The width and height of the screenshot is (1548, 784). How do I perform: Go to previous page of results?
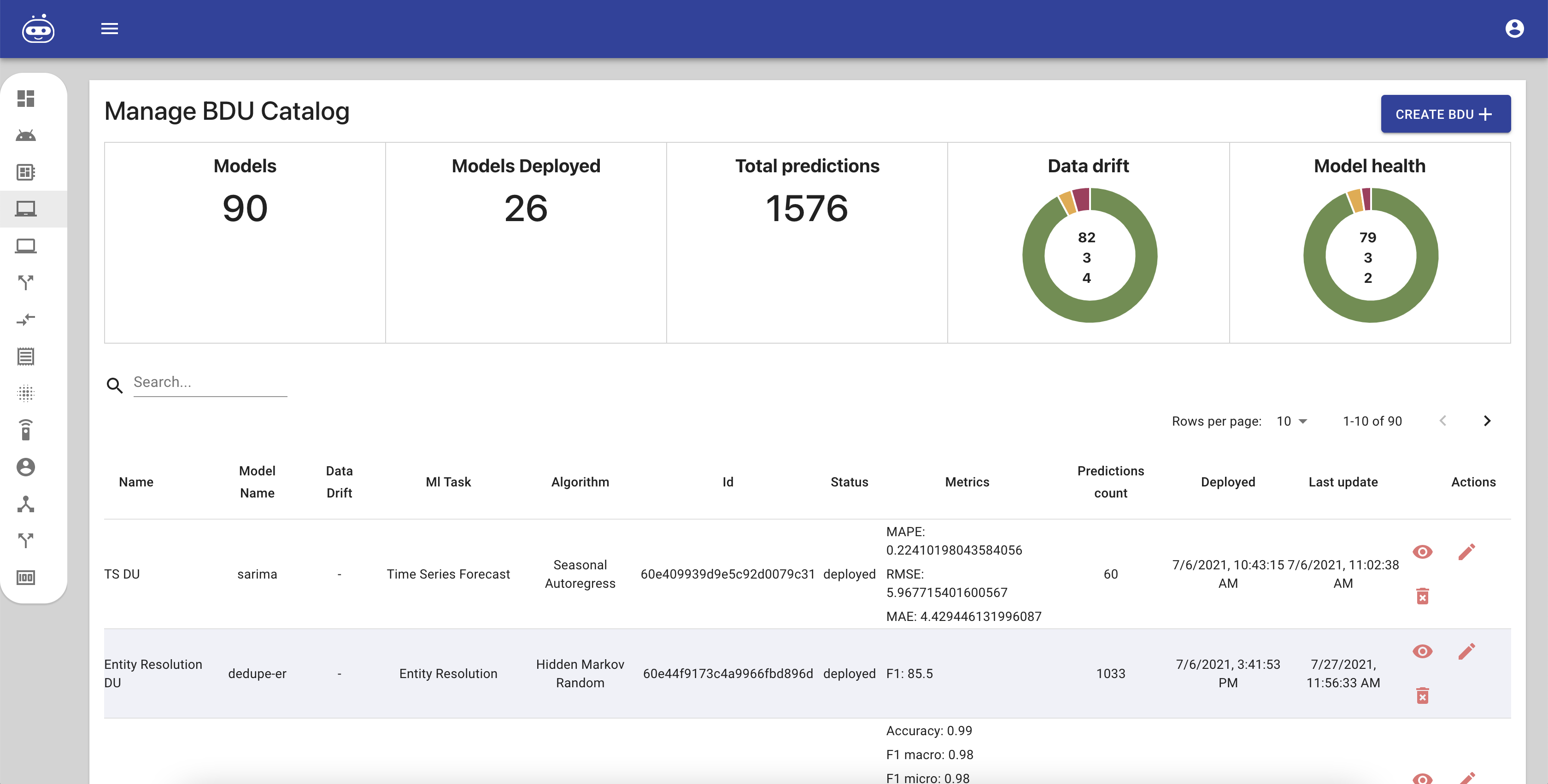1443,421
